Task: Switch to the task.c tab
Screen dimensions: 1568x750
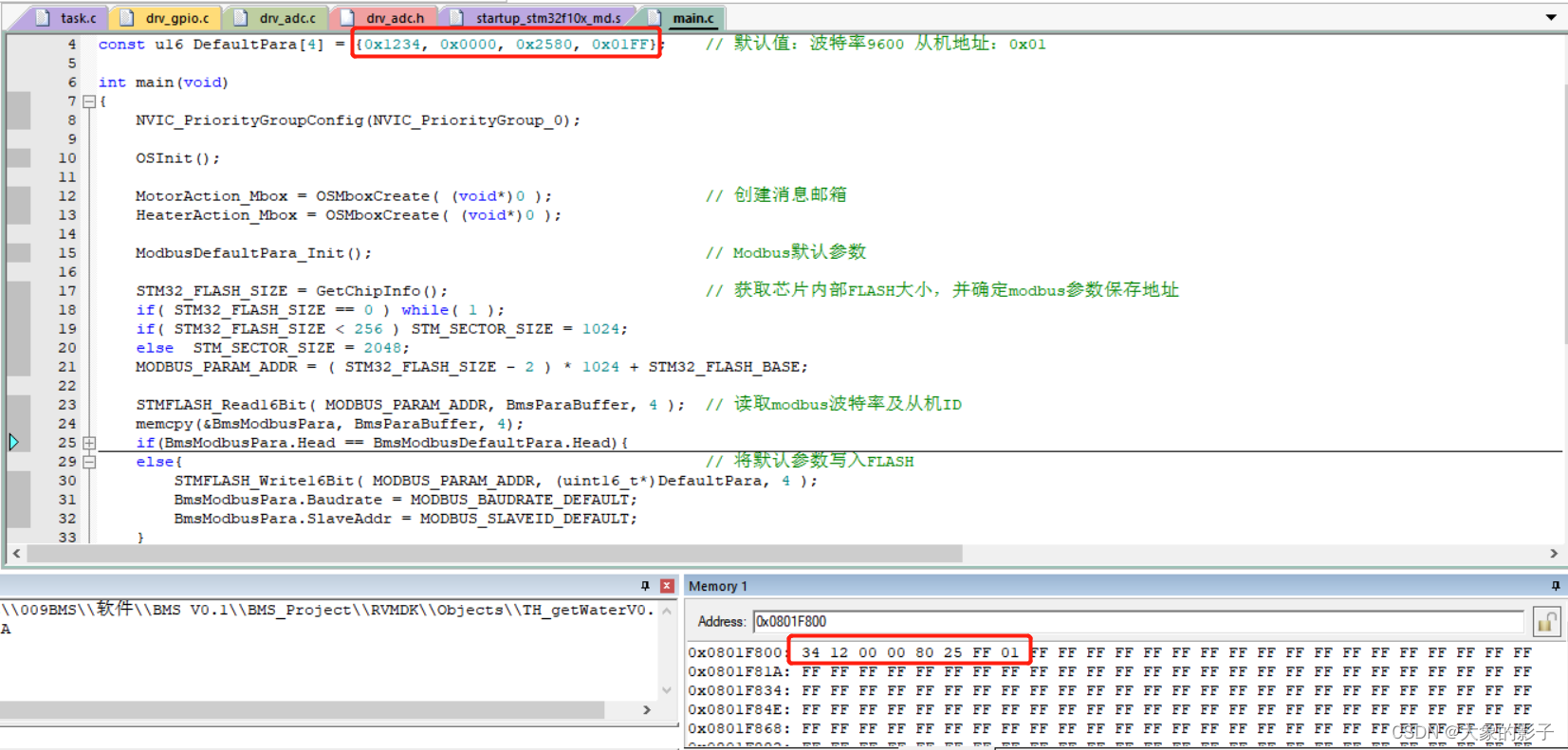Action: pyautogui.click(x=68, y=18)
